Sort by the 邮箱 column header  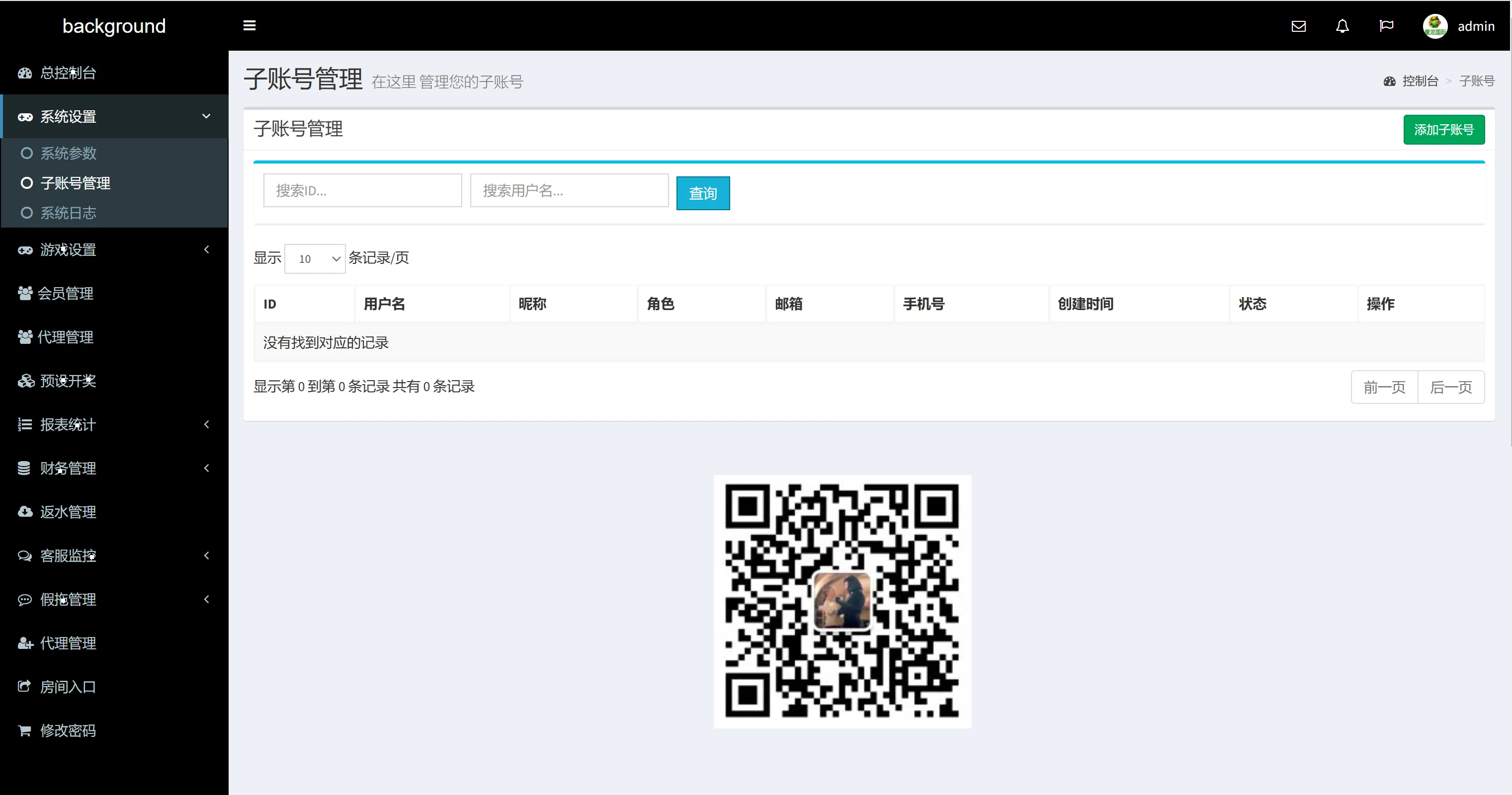tap(830, 304)
